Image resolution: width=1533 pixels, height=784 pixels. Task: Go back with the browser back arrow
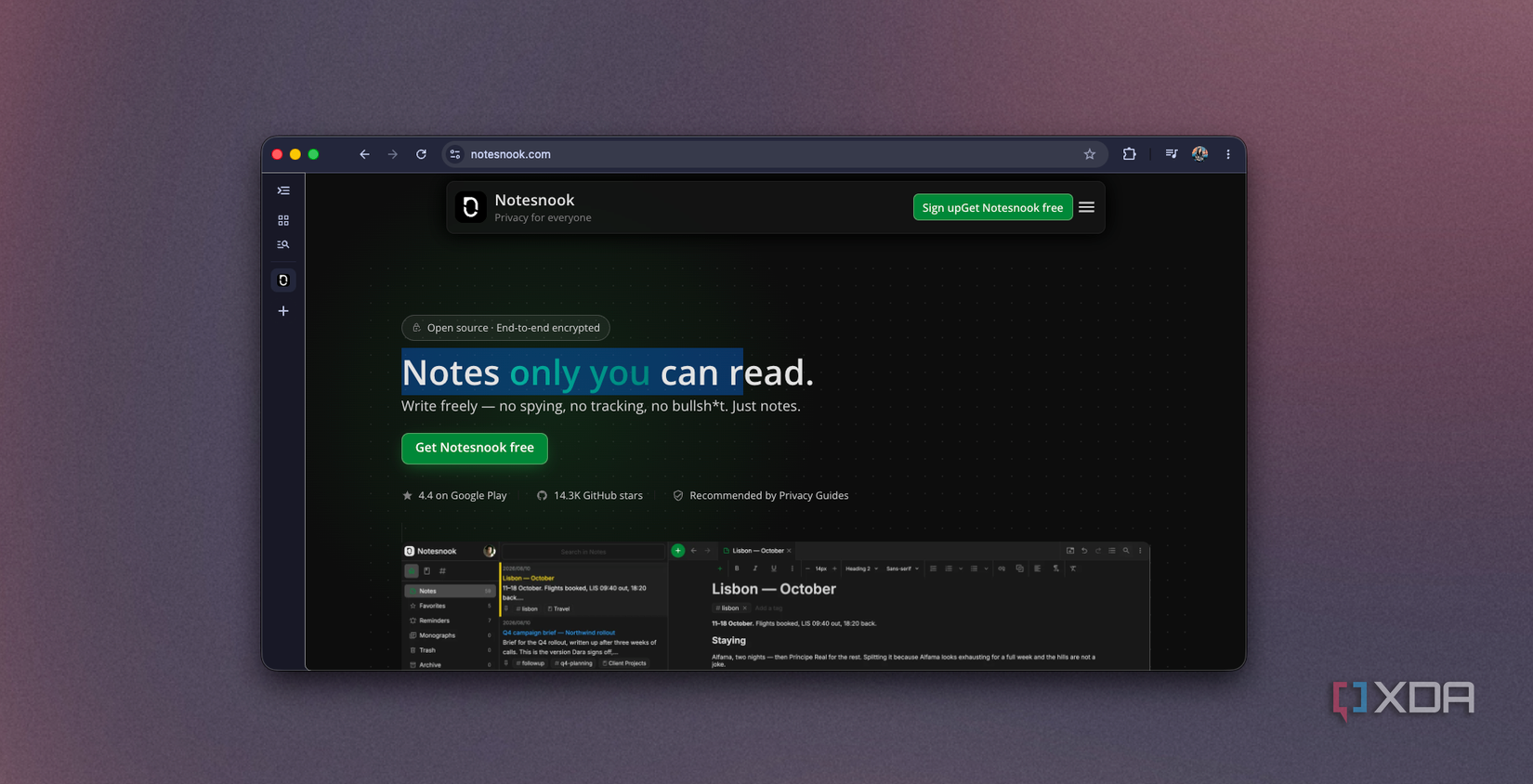tap(364, 154)
